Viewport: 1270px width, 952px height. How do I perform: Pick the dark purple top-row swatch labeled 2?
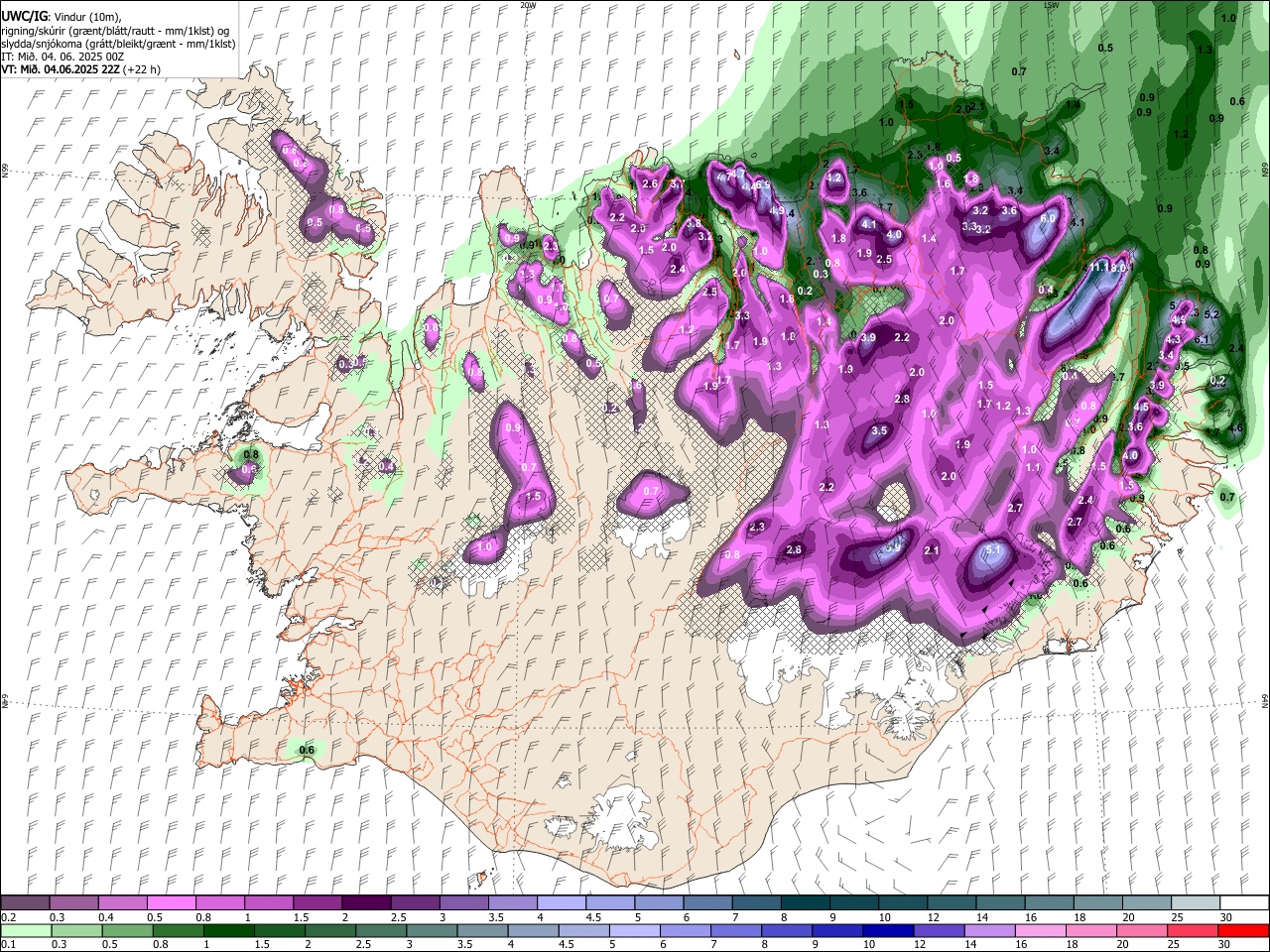coord(365,902)
